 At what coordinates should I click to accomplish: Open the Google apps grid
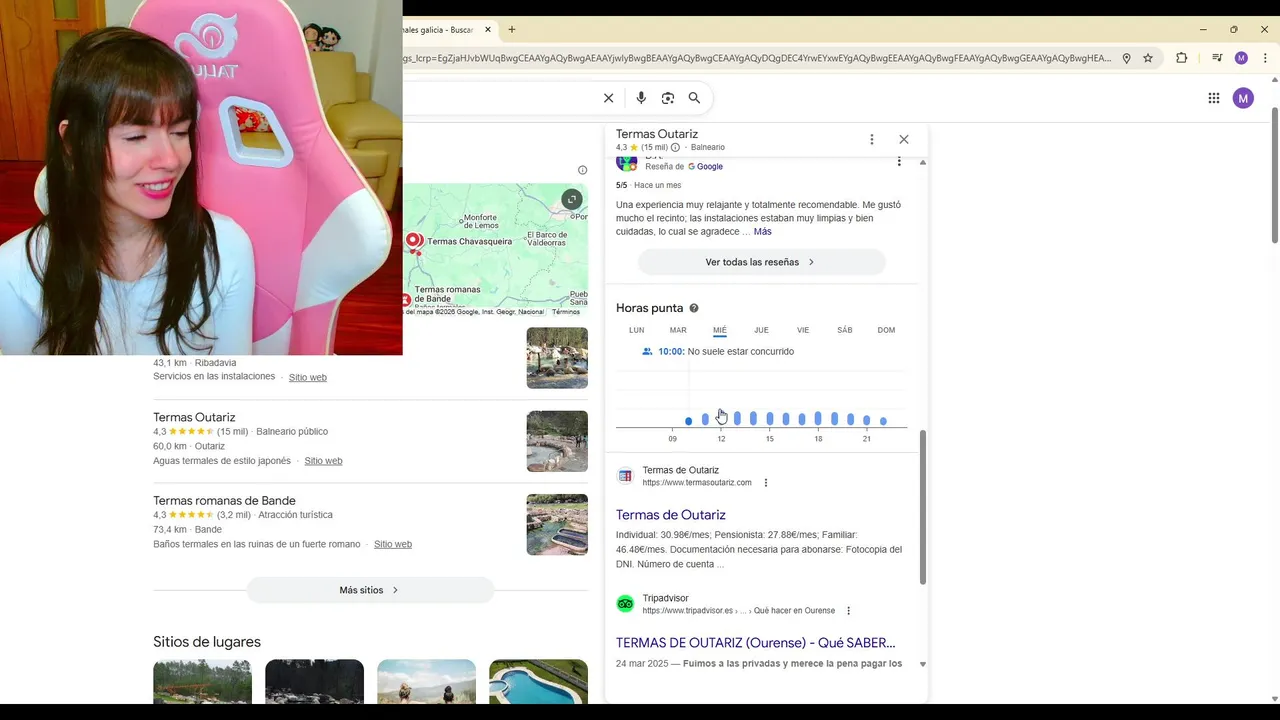[x=1214, y=98]
